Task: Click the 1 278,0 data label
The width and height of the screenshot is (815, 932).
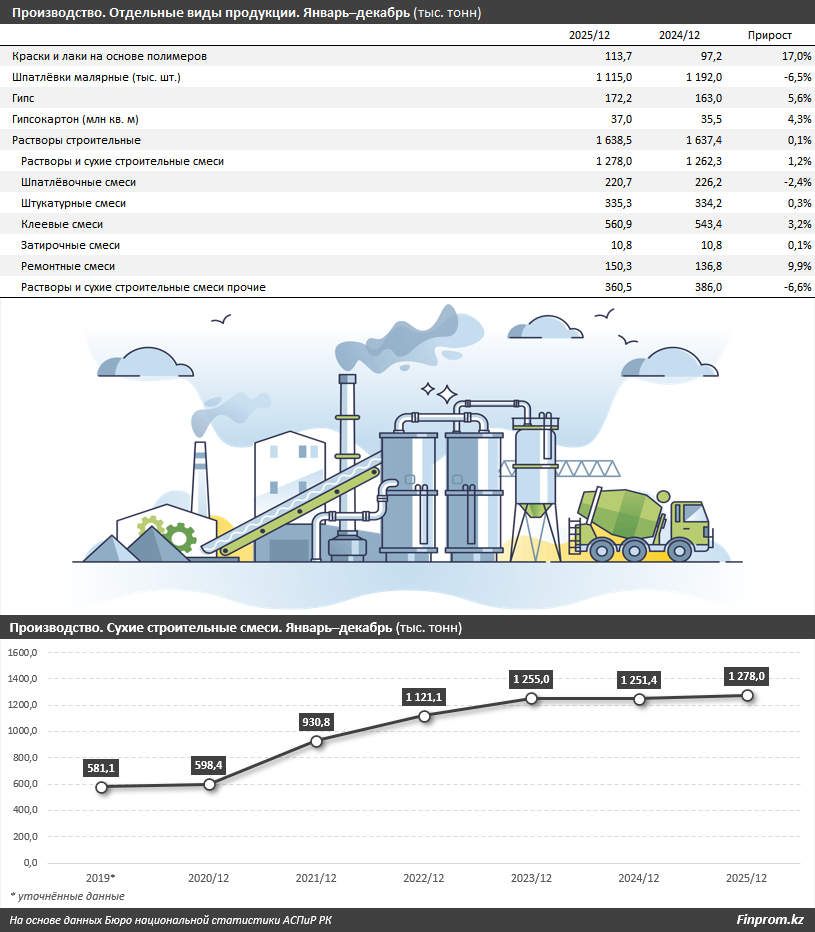Action: 746,677
